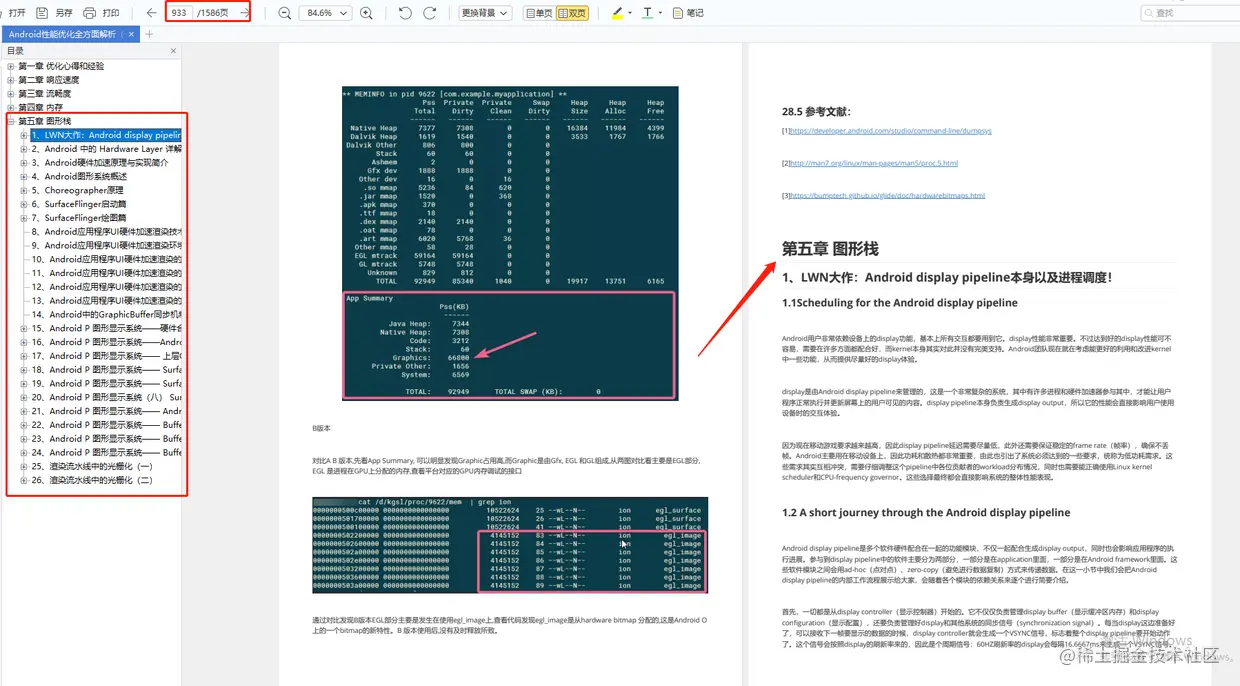
Task: Close the Android性能优化全方面解析 tab
Action: point(131,34)
